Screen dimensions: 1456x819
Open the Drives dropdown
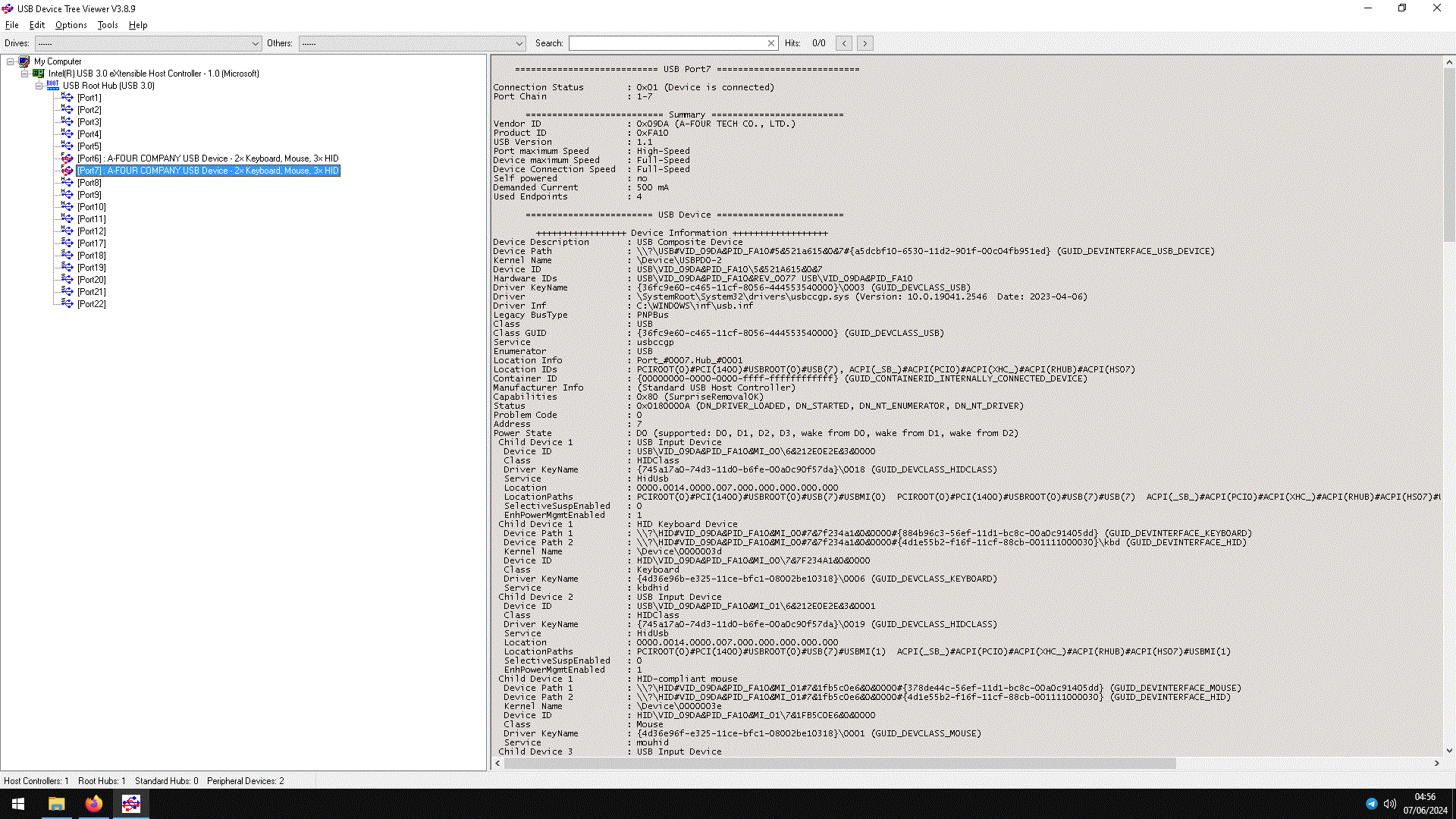[x=255, y=43]
